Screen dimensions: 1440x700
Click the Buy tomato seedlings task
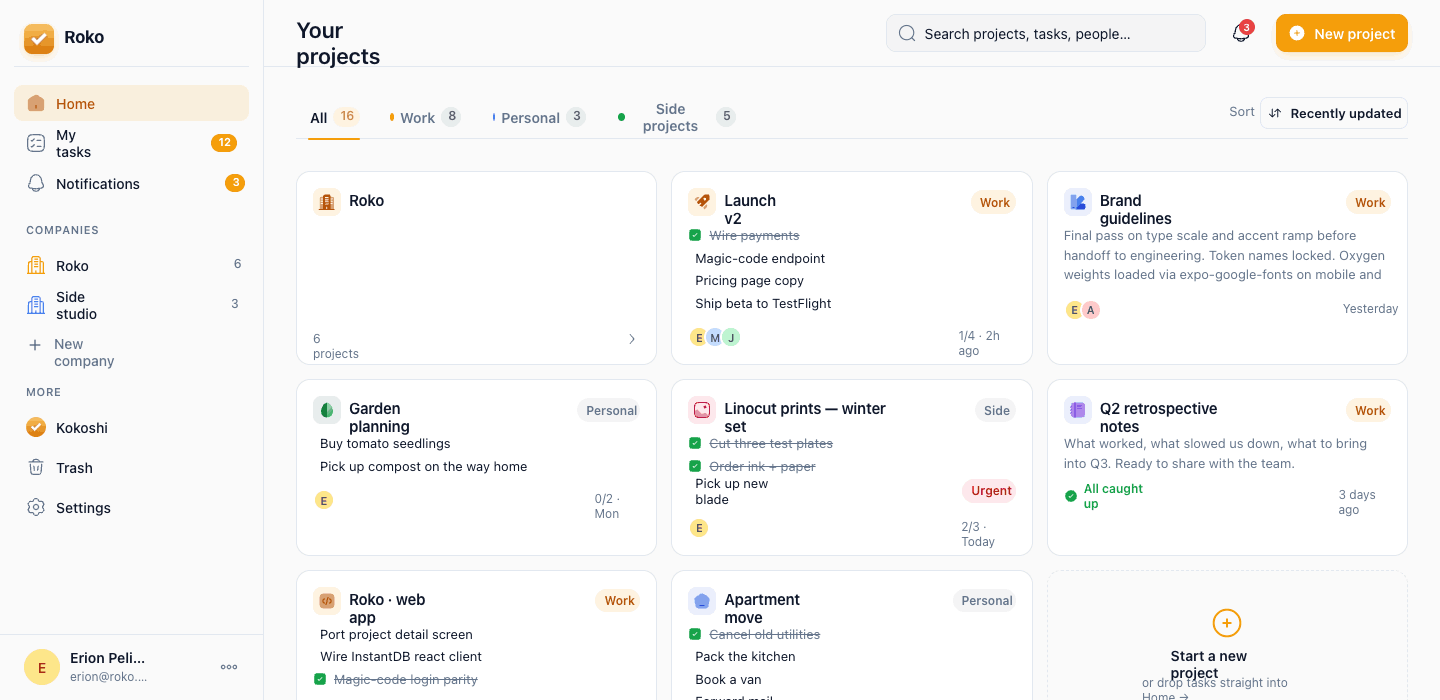tap(385, 443)
